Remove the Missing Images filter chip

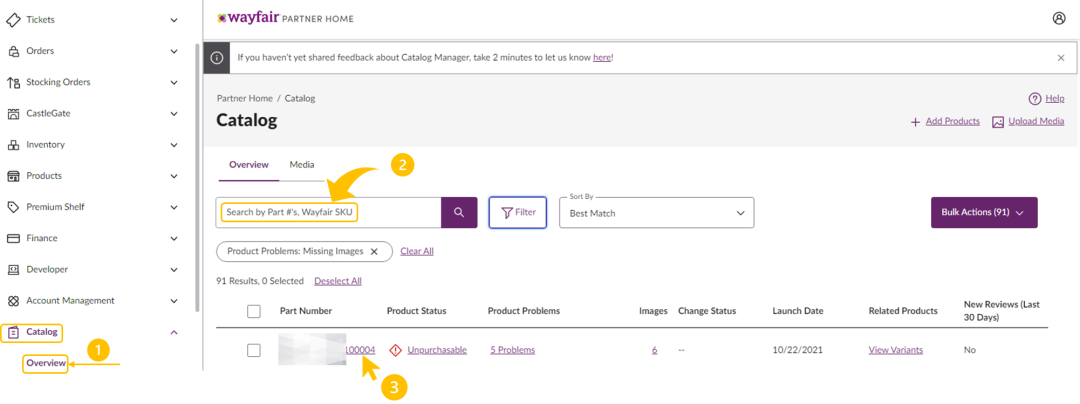(374, 251)
